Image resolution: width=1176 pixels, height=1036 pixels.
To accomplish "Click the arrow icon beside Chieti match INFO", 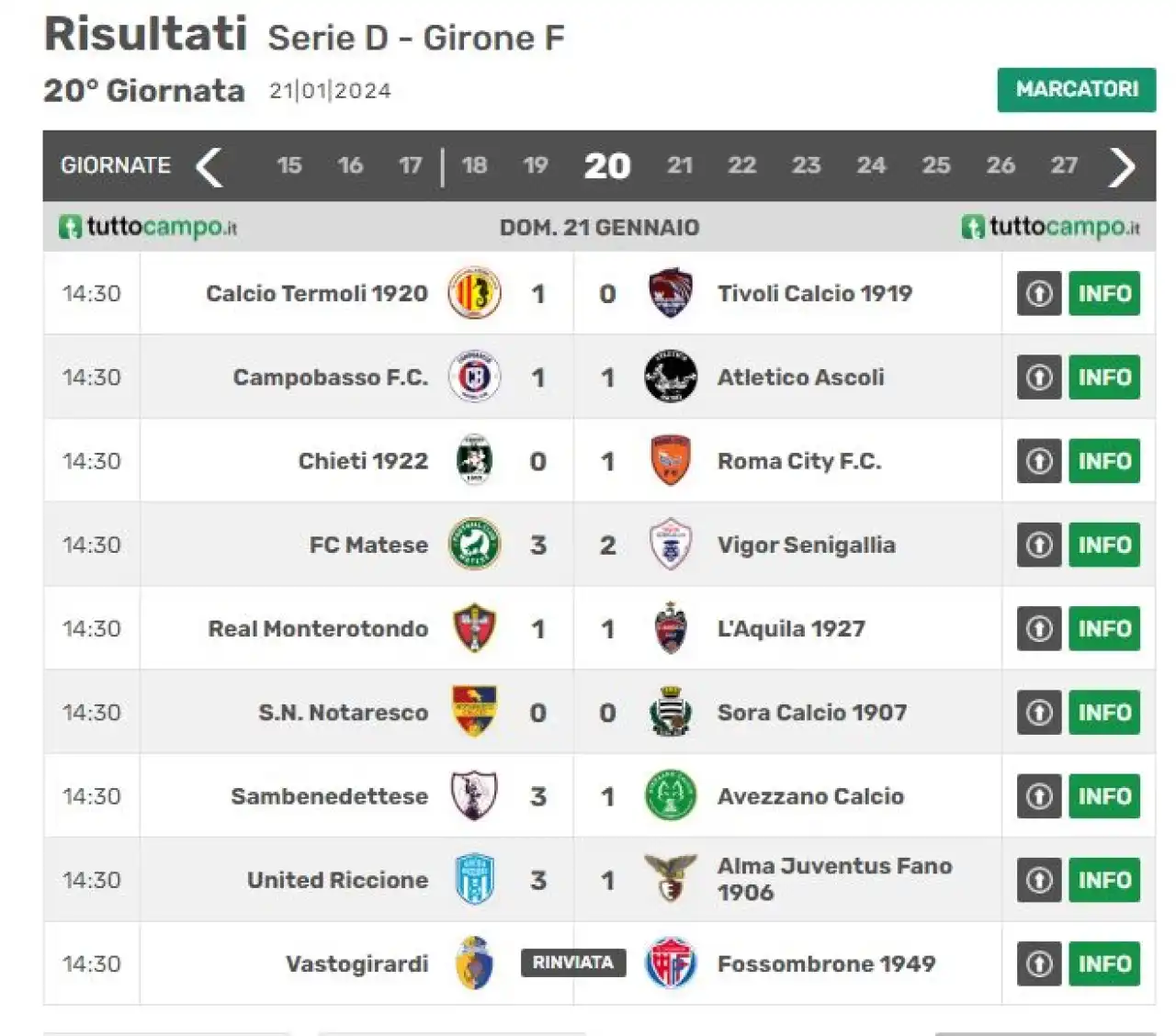I will click(x=1039, y=461).
